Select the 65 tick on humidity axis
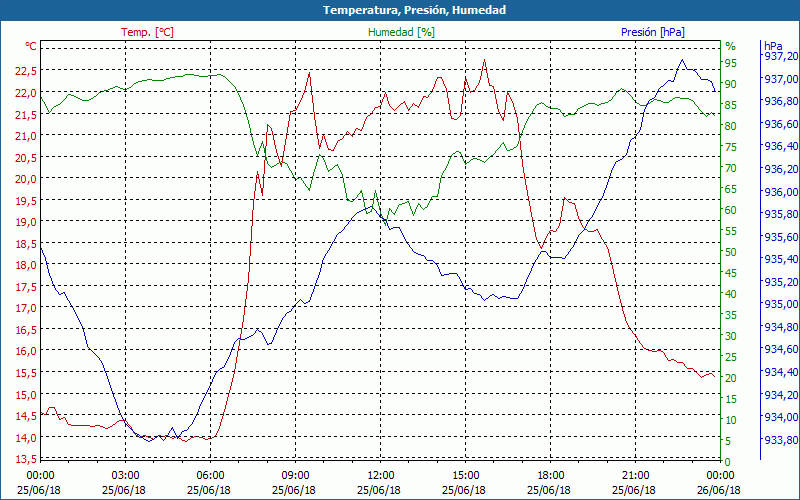800x500 pixels. 731,189
